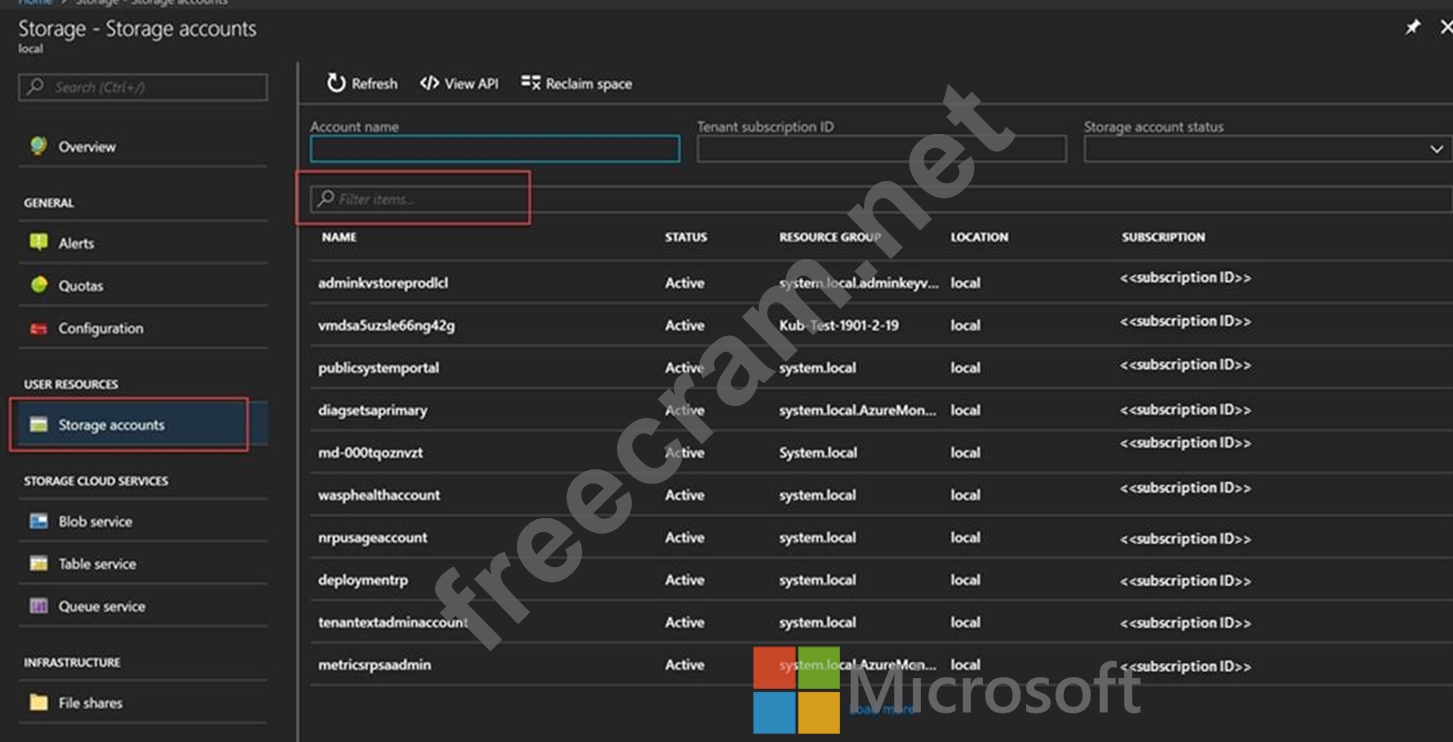Open Configuration in the sidebar menu

(x=101, y=328)
